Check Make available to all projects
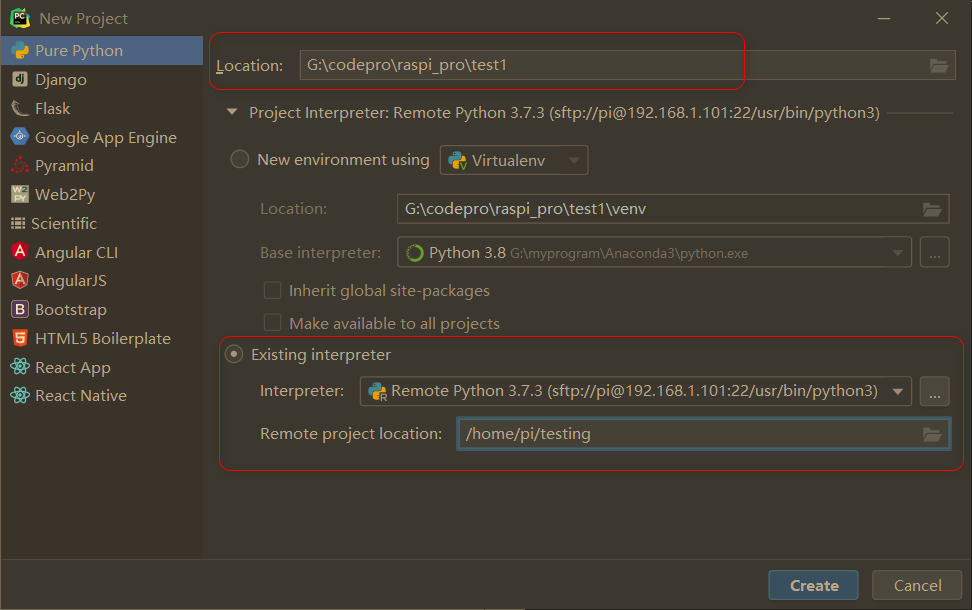This screenshot has width=972, height=610. (272, 323)
